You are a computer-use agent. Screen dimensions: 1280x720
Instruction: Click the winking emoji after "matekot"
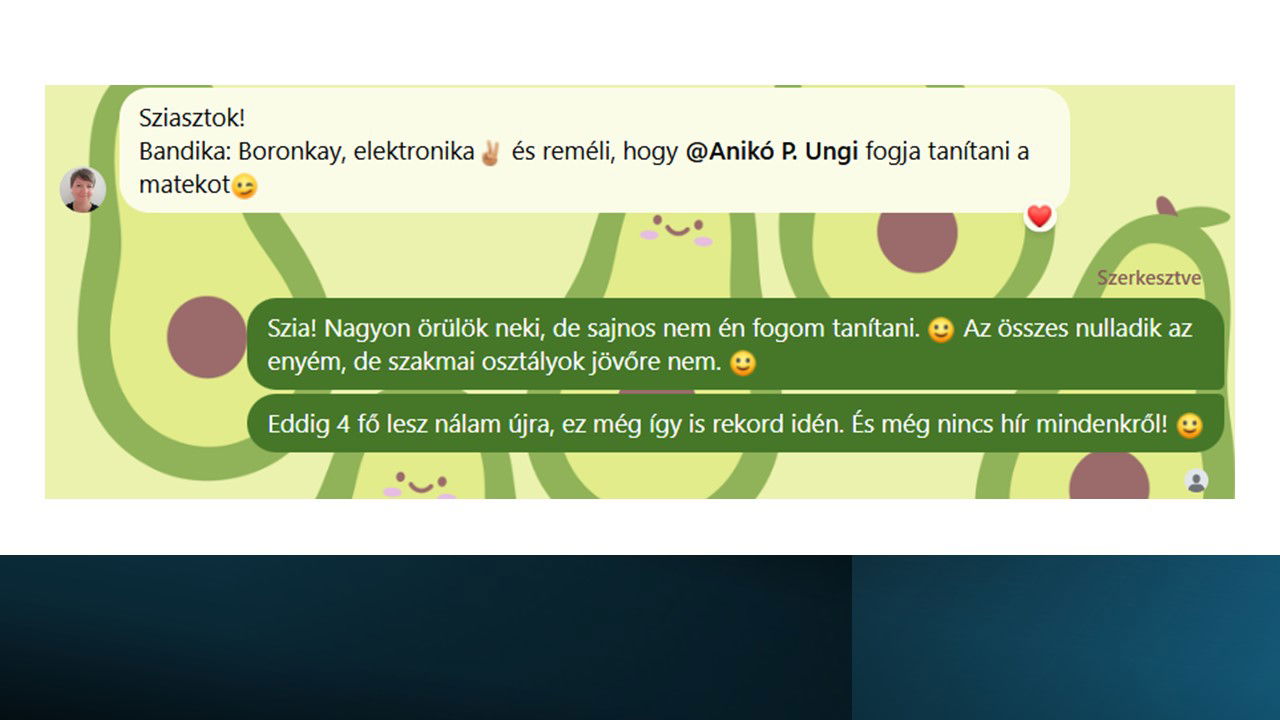244,186
